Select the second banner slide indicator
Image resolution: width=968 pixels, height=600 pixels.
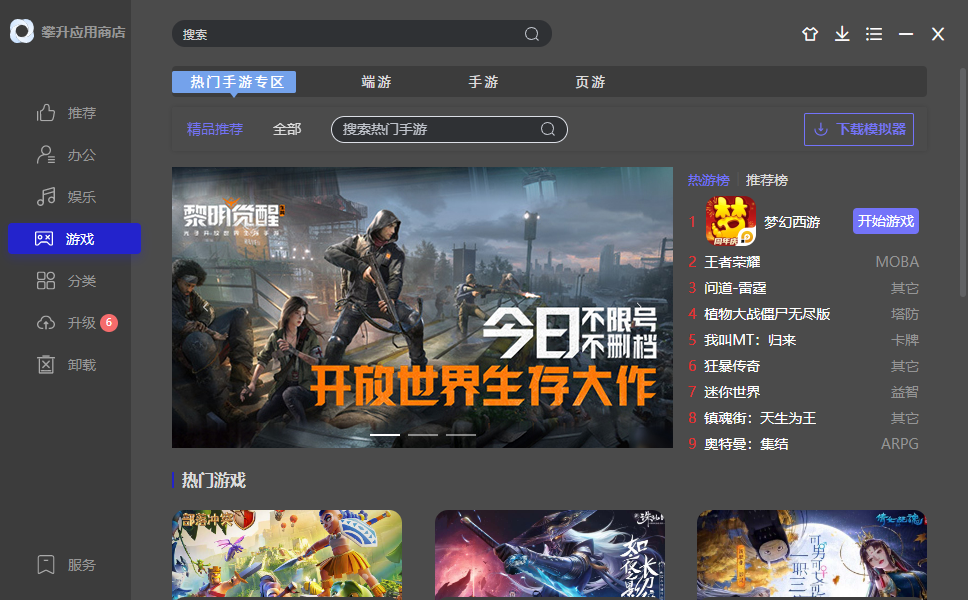coord(423,435)
